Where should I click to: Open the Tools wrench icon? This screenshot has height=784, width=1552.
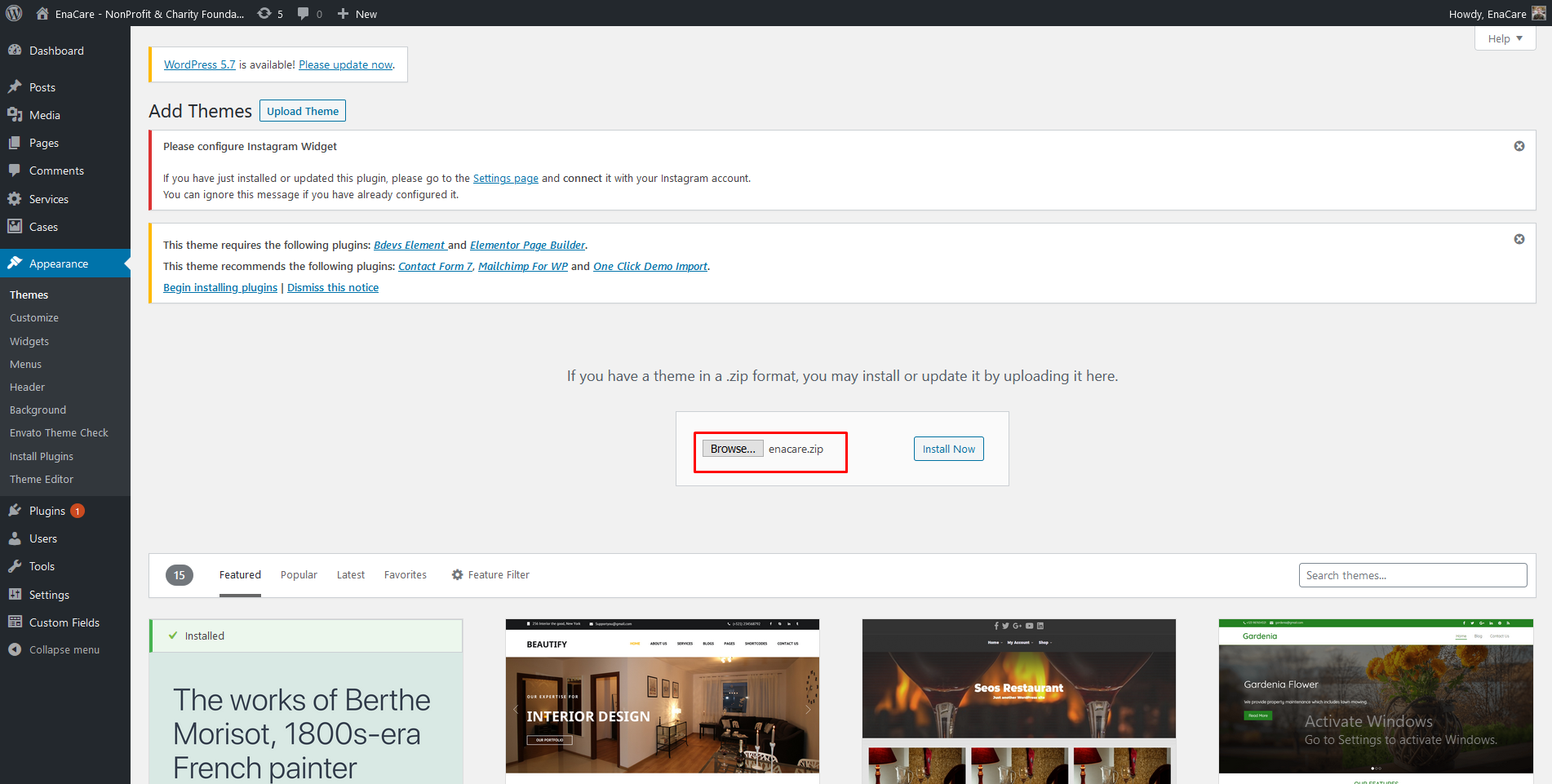tap(15, 565)
